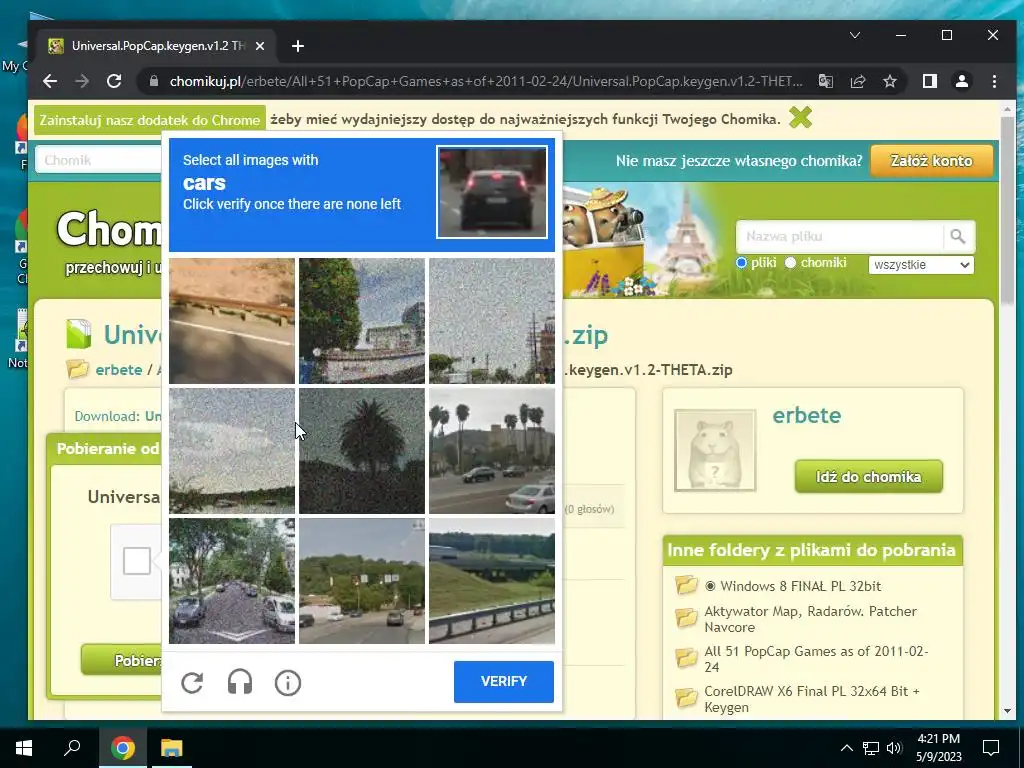Click the erbete breadcrumb link

(x=119, y=370)
